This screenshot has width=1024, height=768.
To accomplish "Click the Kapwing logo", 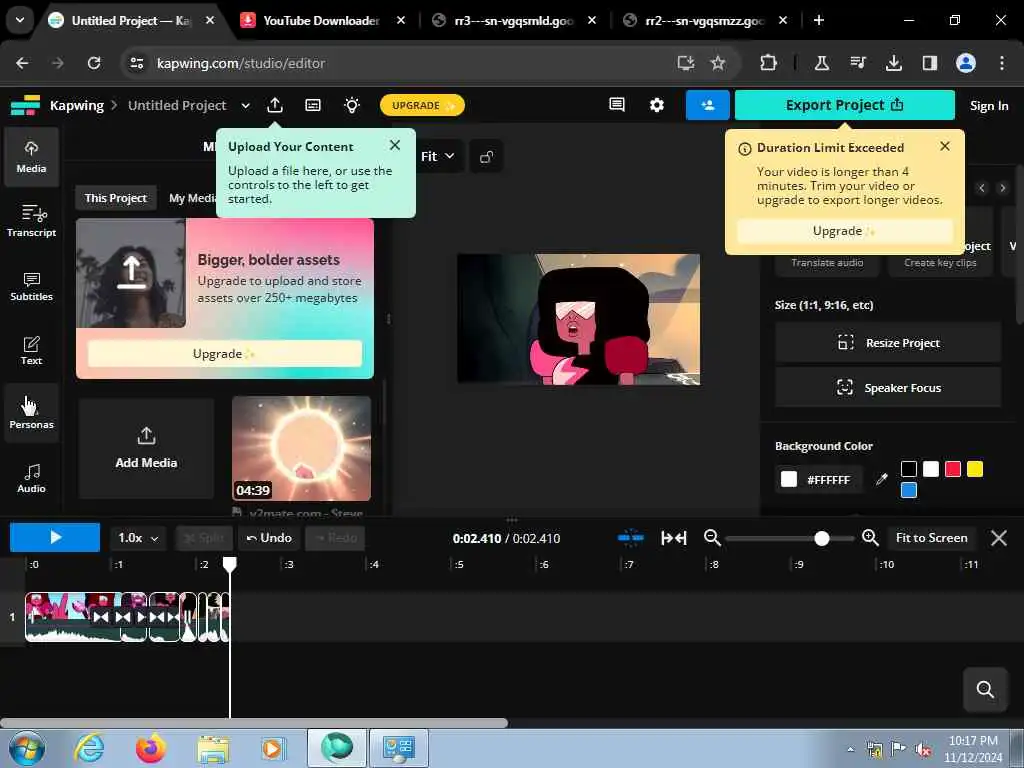I will pos(25,105).
